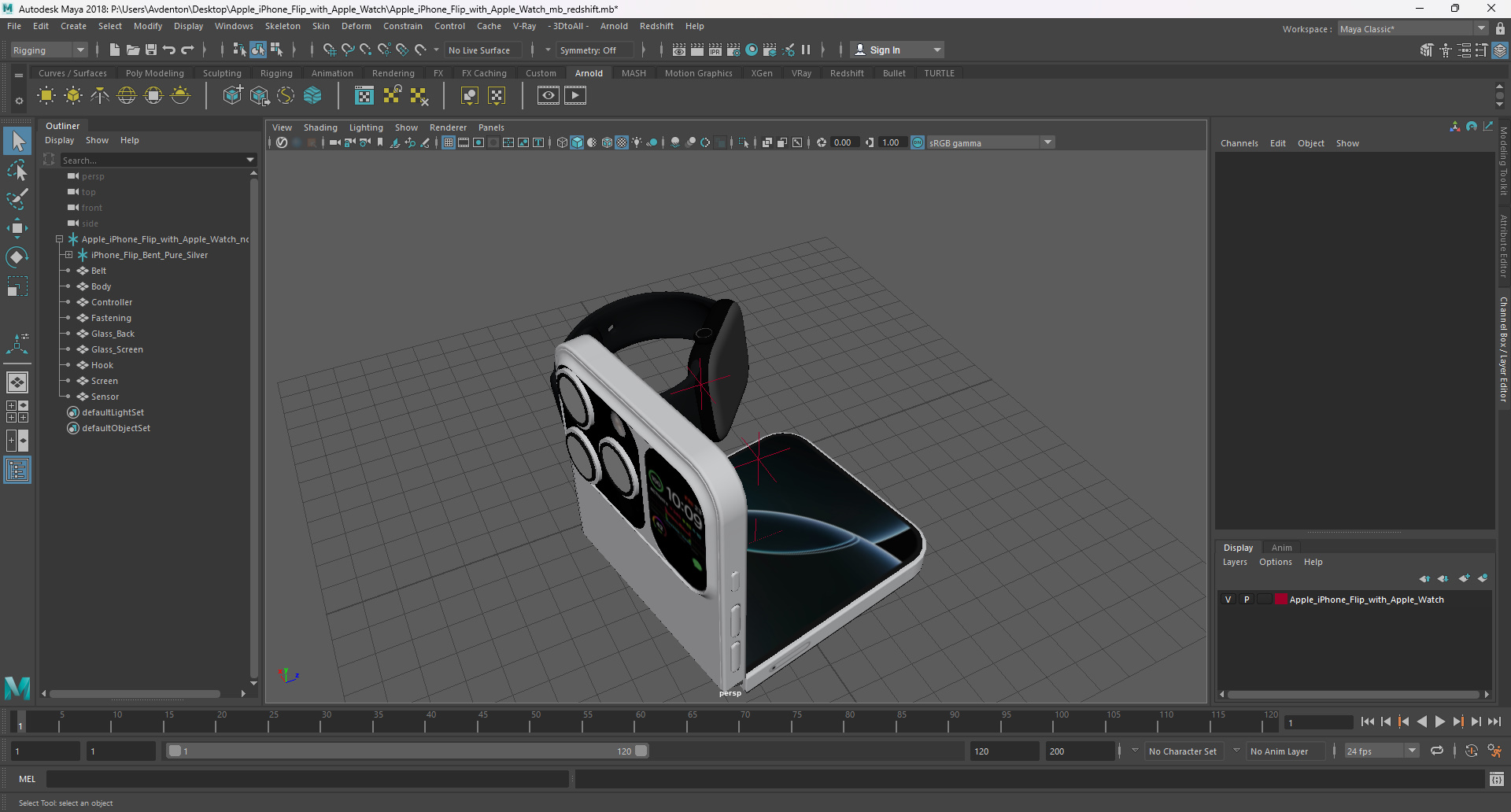Toggle layer visibility V for Apple_iPhone_Flip_with_Apple_Watch
The height and width of the screenshot is (812, 1511).
pos(1228,600)
